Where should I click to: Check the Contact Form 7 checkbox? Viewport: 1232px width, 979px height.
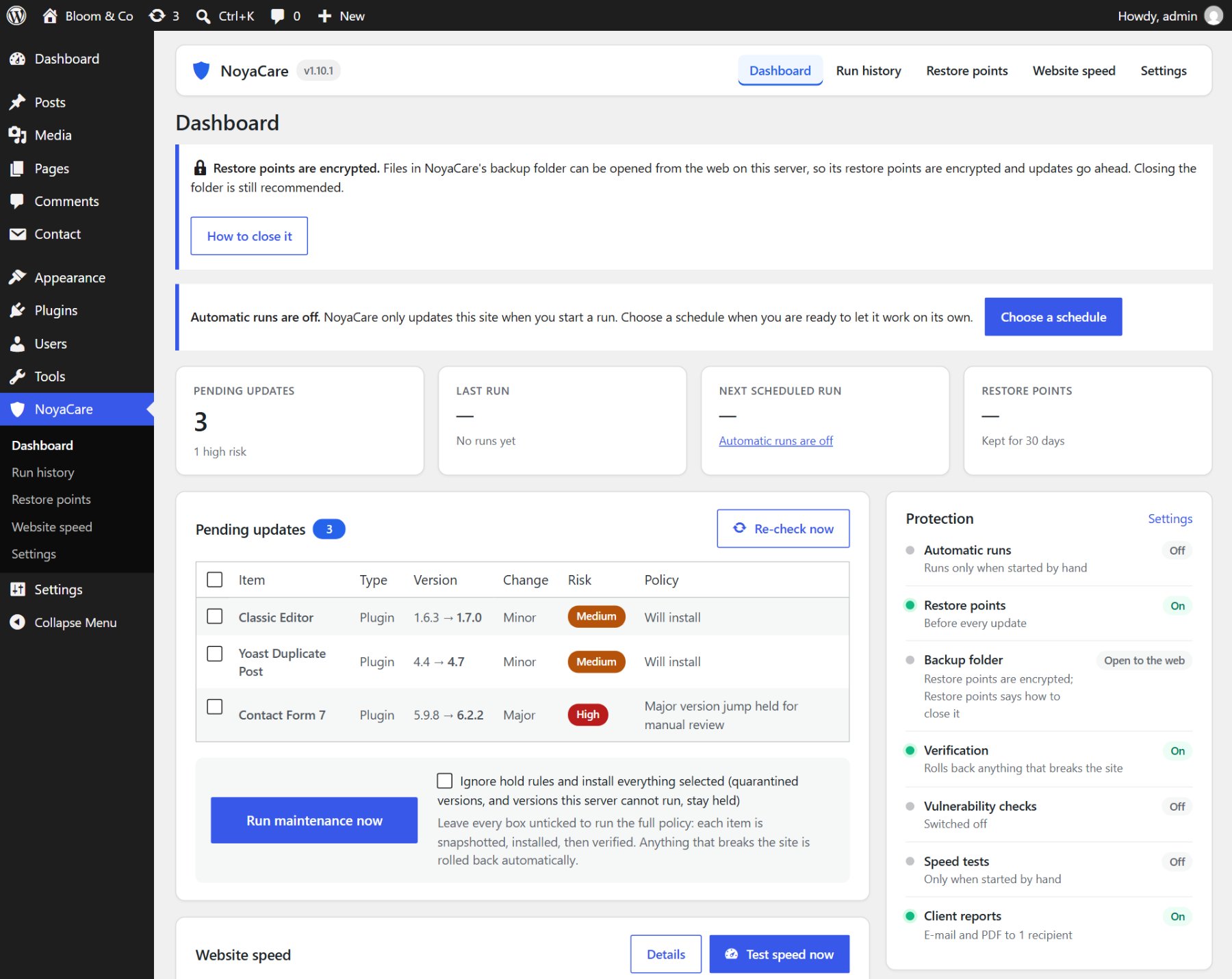coord(215,707)
